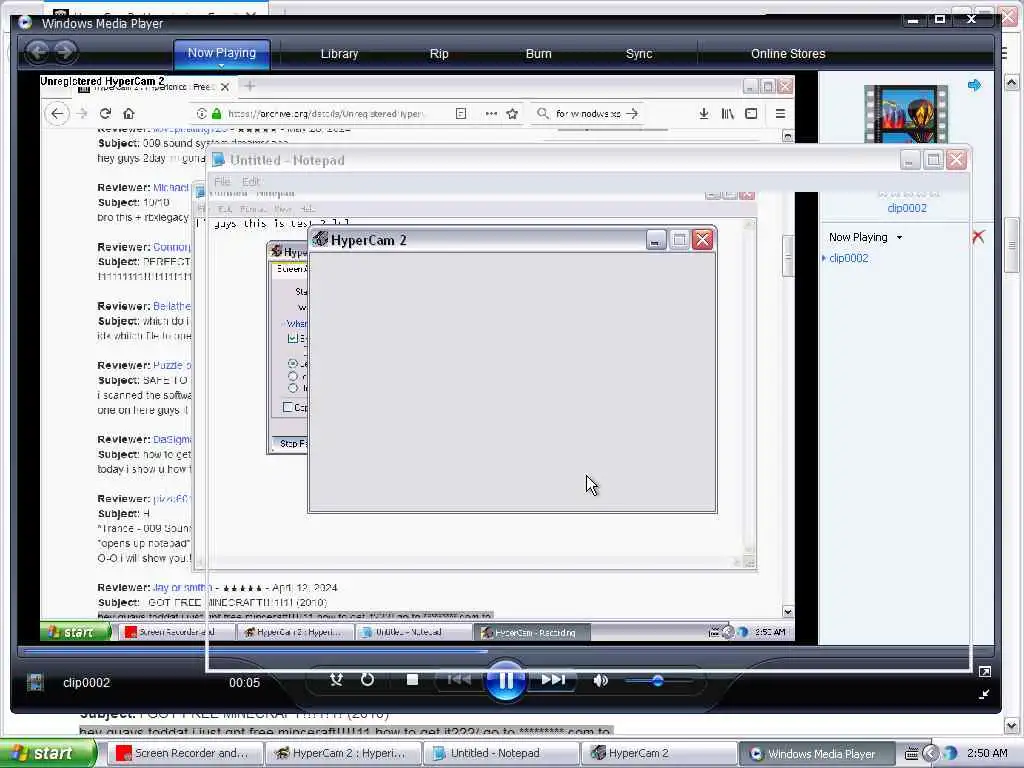1024x768 pixels.
Task: Maximize the HyperCam 2 window
Action: (x=679, y=240)
